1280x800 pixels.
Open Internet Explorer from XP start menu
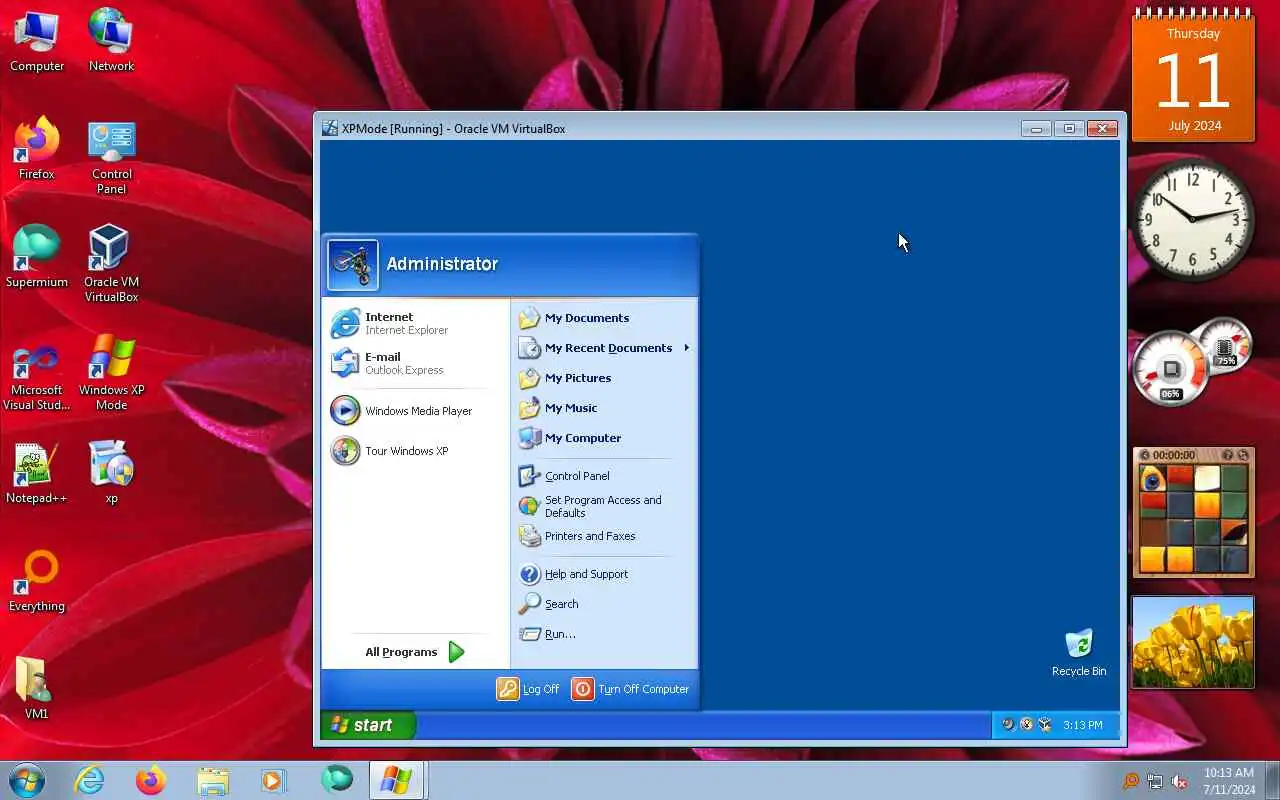(416, 323)
